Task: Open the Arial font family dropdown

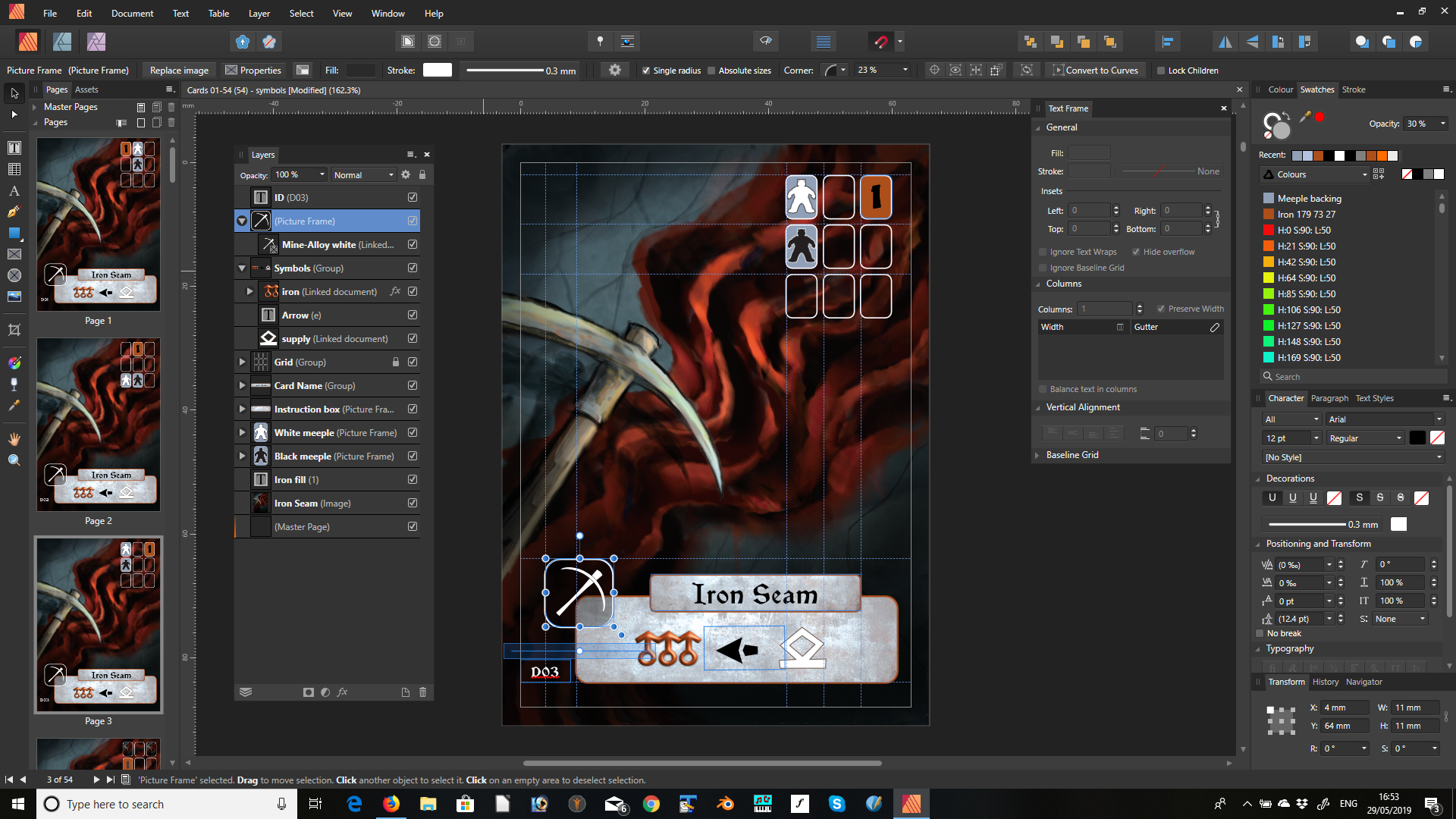Action: point(1385,419)
